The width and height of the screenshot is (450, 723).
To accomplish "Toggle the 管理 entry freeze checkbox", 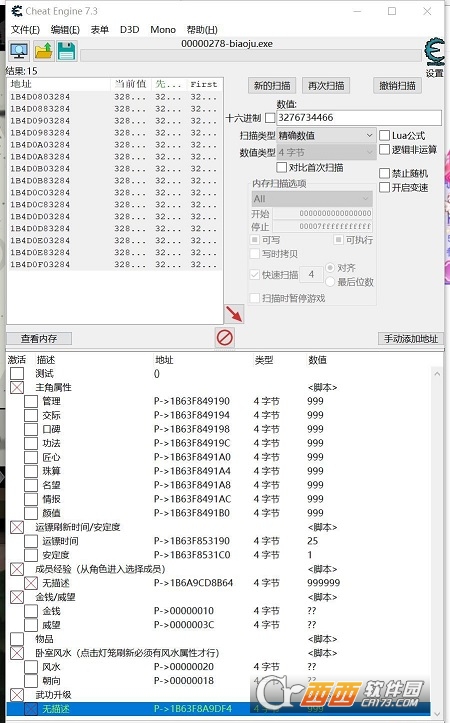I will 31,401.
